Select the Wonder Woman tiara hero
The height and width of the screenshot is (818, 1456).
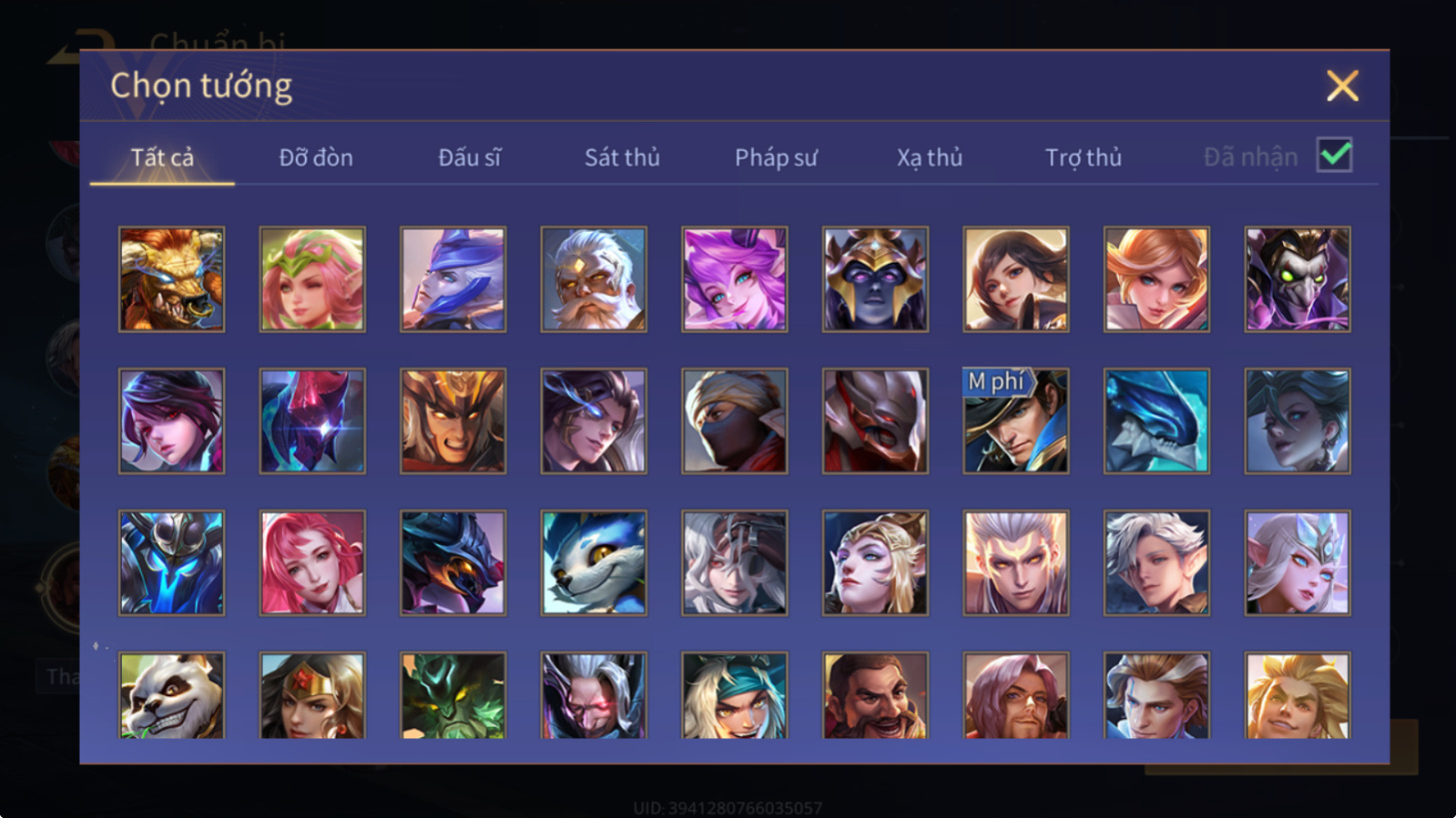point(312,696)
